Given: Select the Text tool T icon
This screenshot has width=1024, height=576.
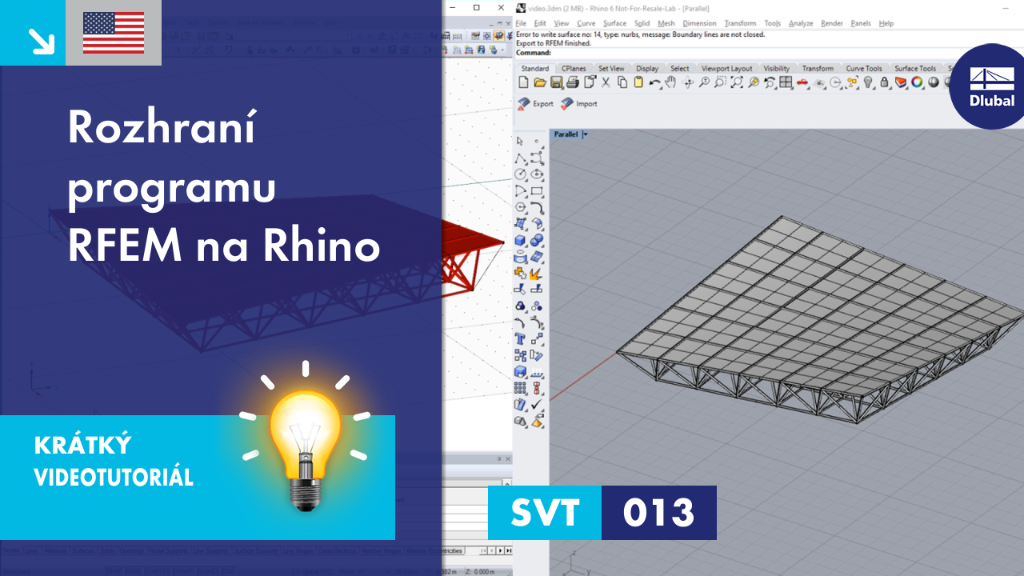Looking at the screenshot, I should pyautogui.click(x=520, y=339).
